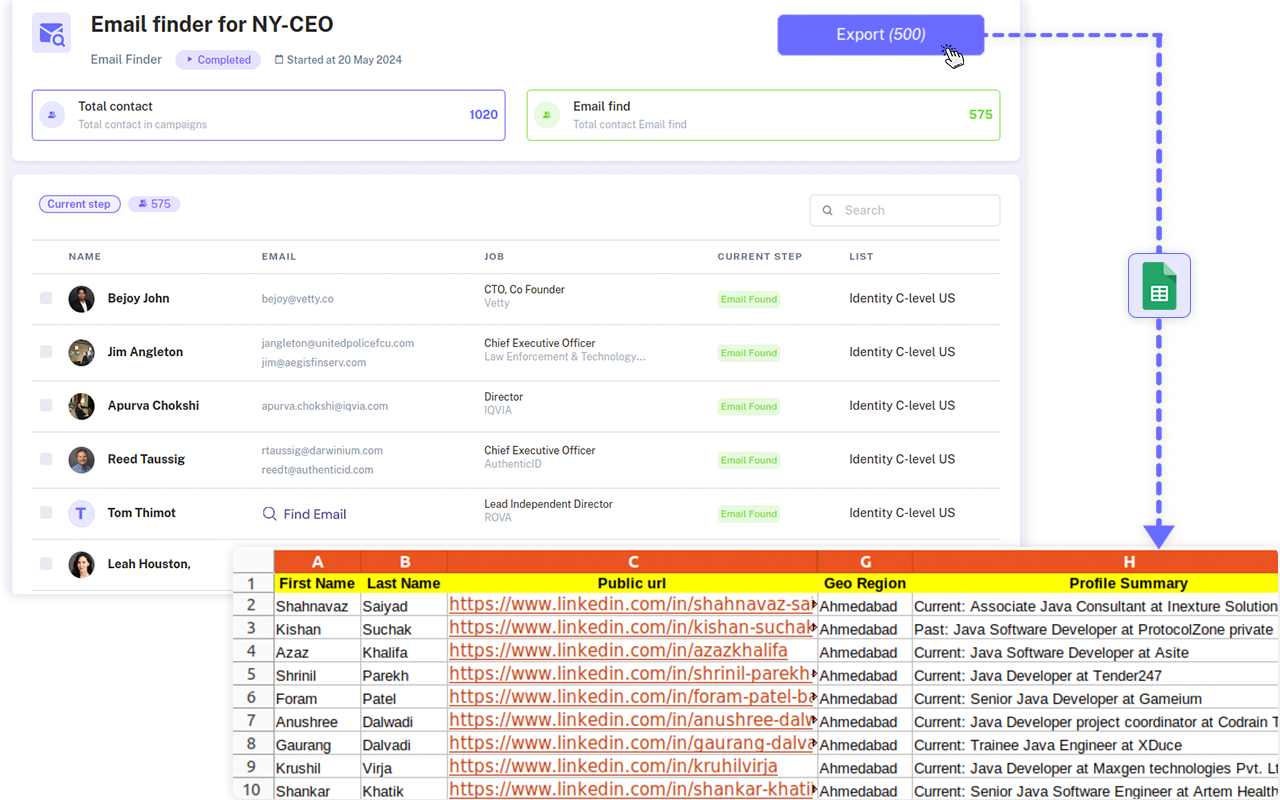
Task: Open Jim Angleton's avatar photo
Action: click(x=81, y=352)
